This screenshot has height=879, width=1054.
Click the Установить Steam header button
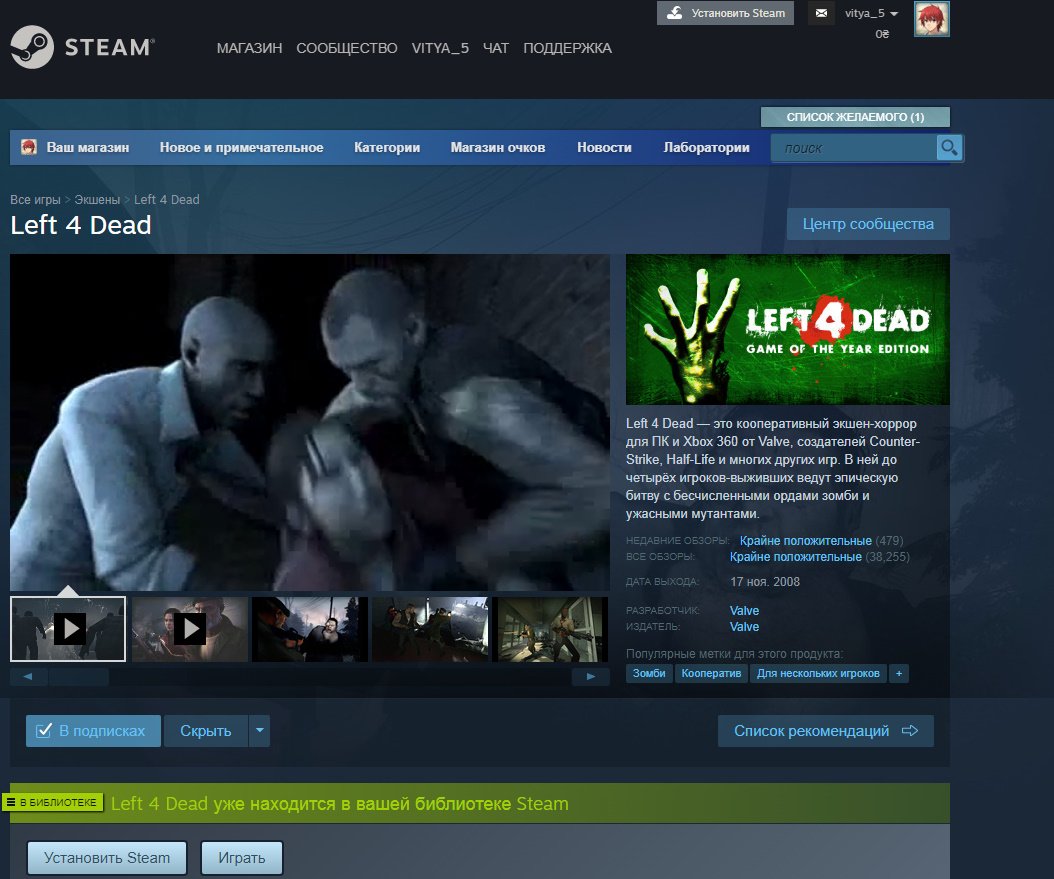(x=725, y=13)
